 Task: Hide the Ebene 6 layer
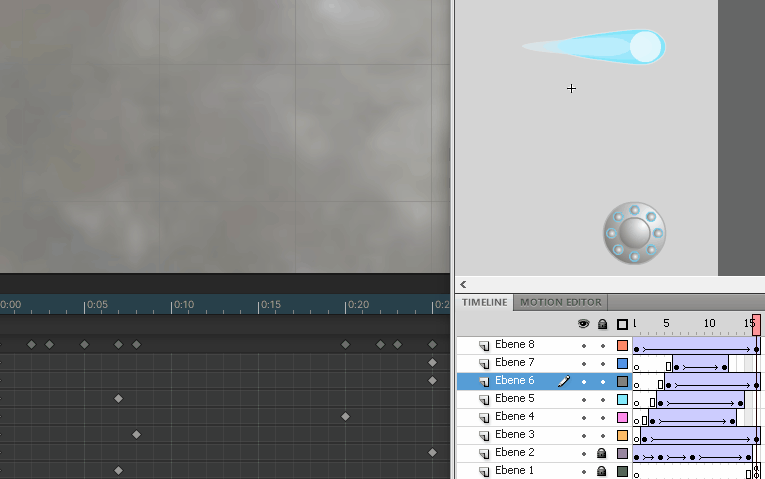[584, 382]
